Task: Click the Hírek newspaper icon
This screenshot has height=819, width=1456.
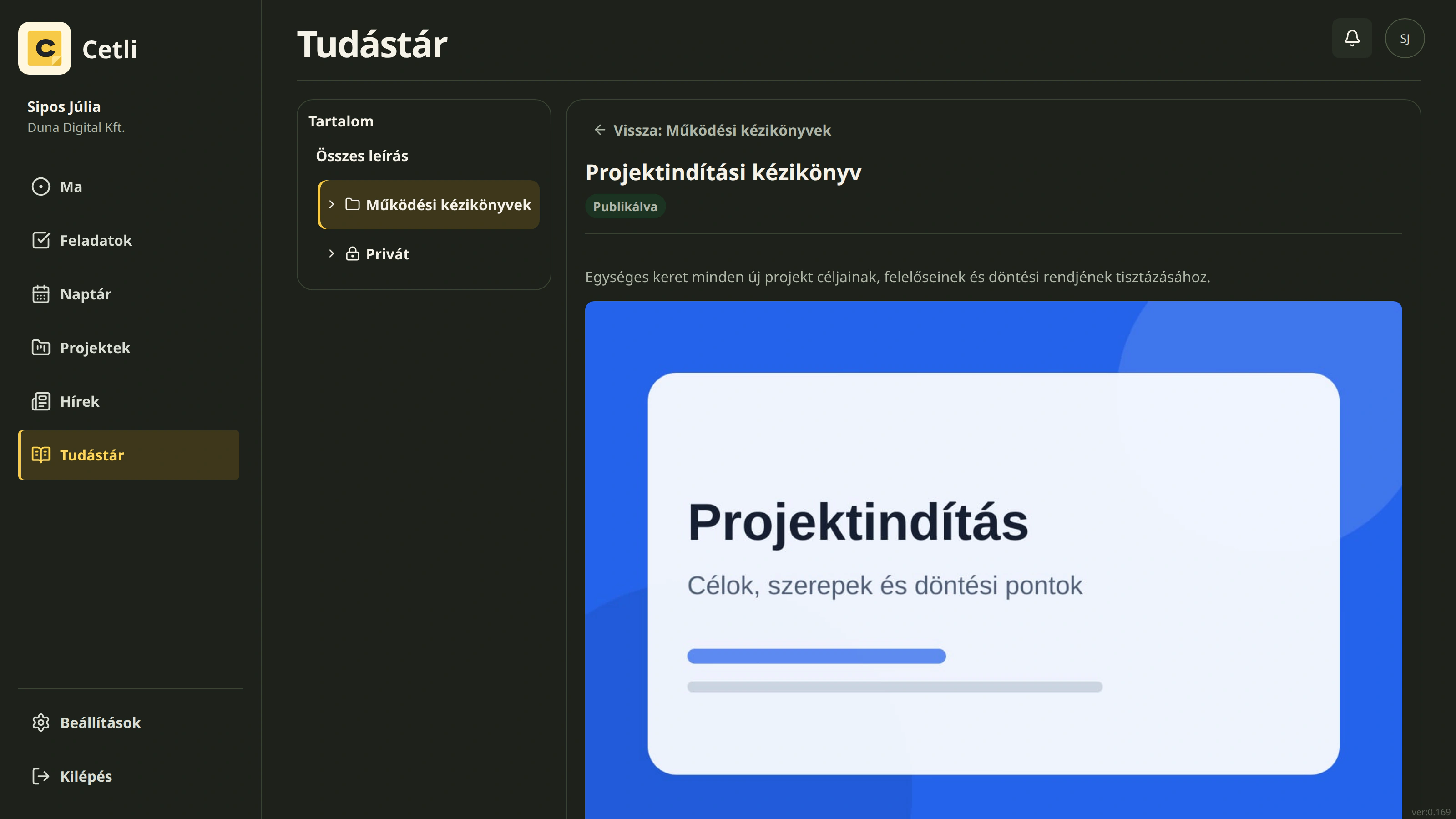Action: (40, 402)
